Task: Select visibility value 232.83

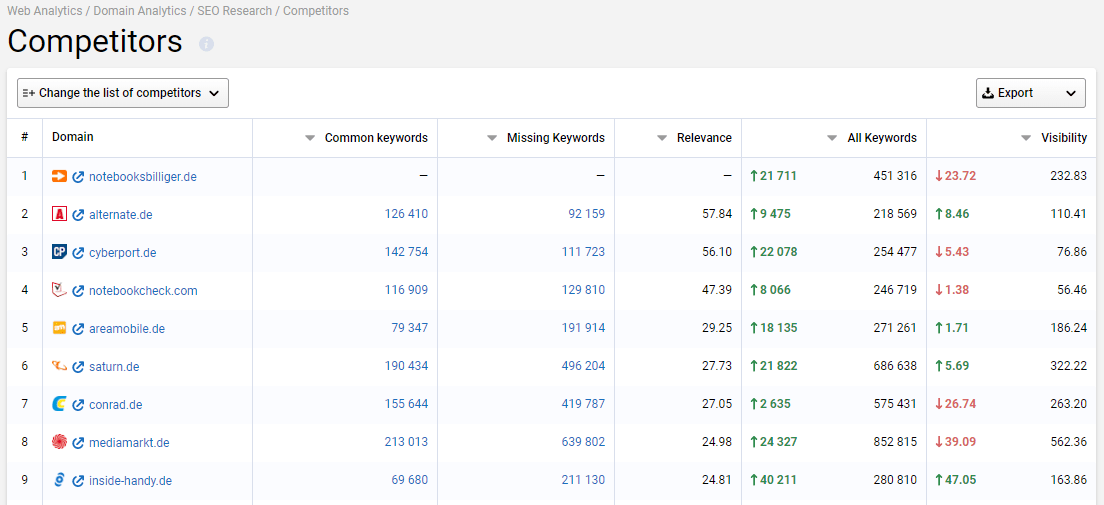Action: [1068, 175]
